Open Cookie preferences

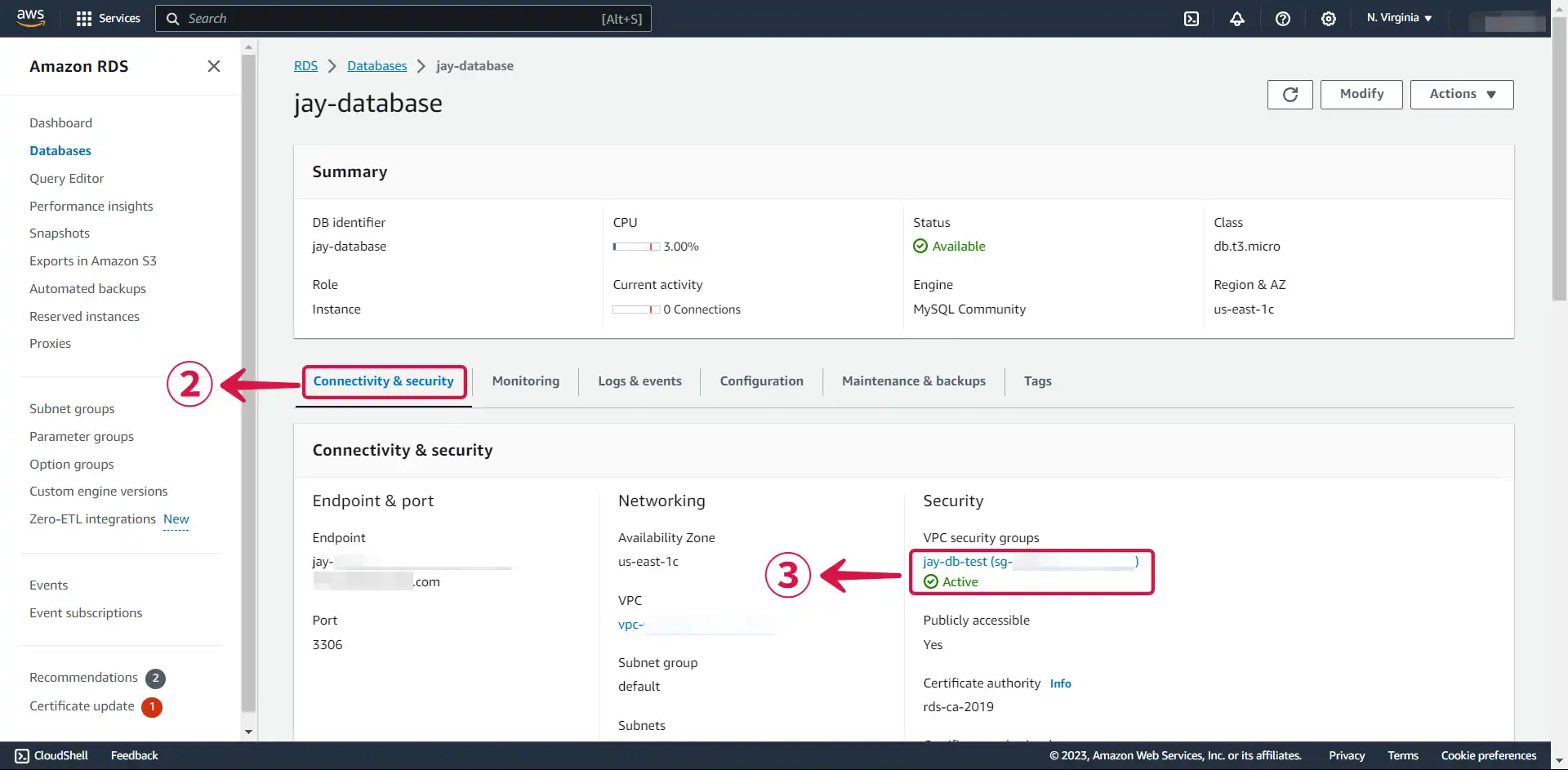click(1489, 756)
